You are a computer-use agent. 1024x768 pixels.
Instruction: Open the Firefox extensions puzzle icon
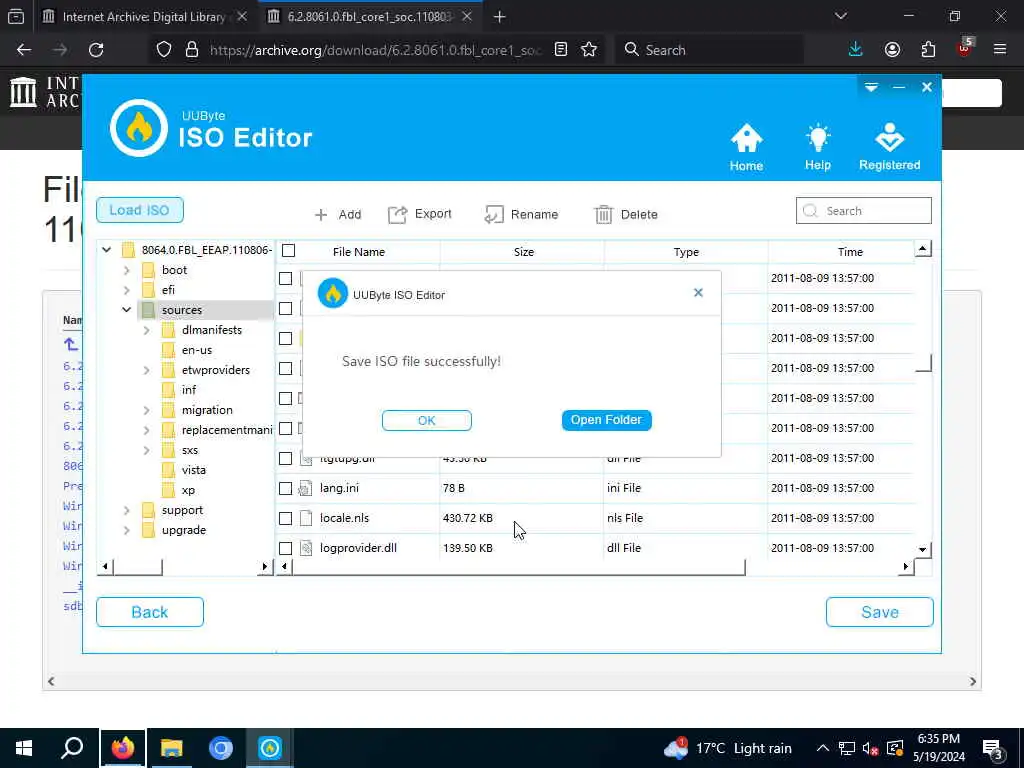[928, 50]
